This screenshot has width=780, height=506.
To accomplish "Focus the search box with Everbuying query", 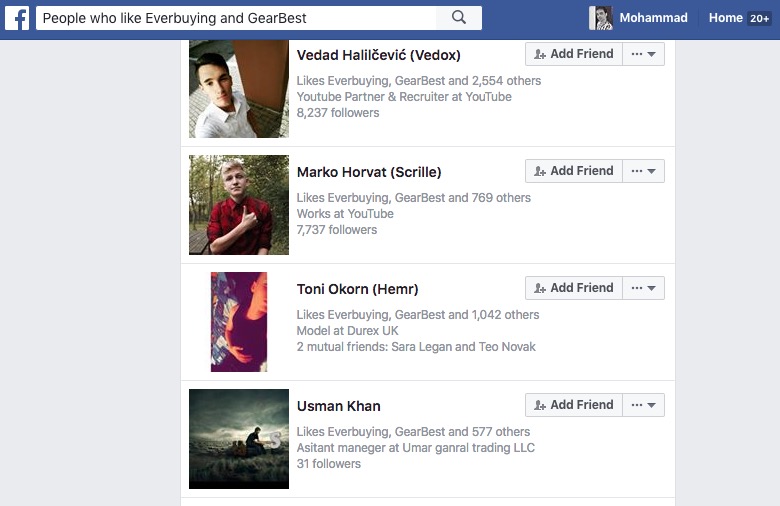I will pyautogui.click(x=236, y=18).
